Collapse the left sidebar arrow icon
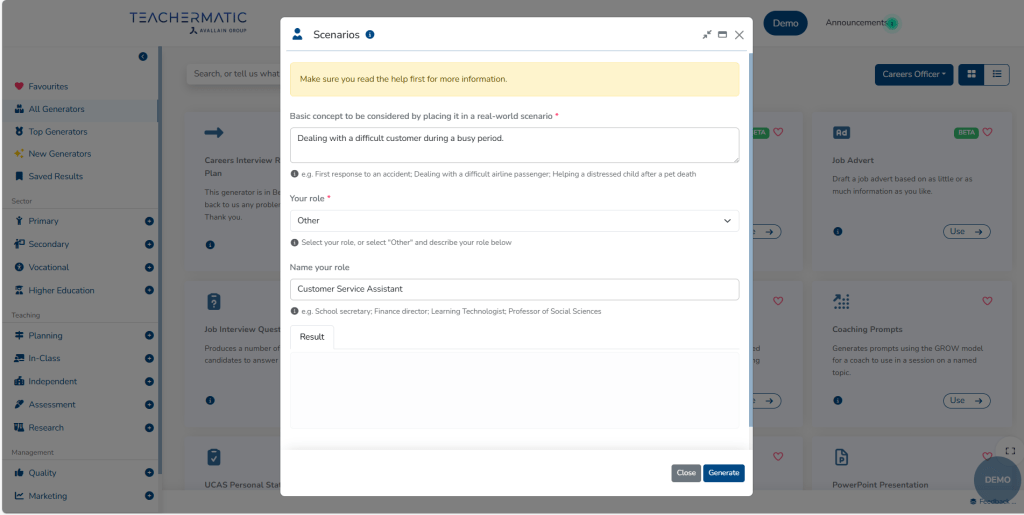The image size is (1024, 515). [x=143, y=57]
